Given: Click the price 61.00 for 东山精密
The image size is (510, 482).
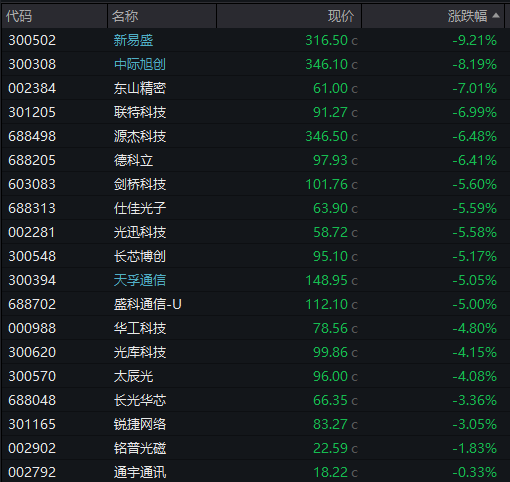Looking at the screenshot, I should (x=330, y=88).
